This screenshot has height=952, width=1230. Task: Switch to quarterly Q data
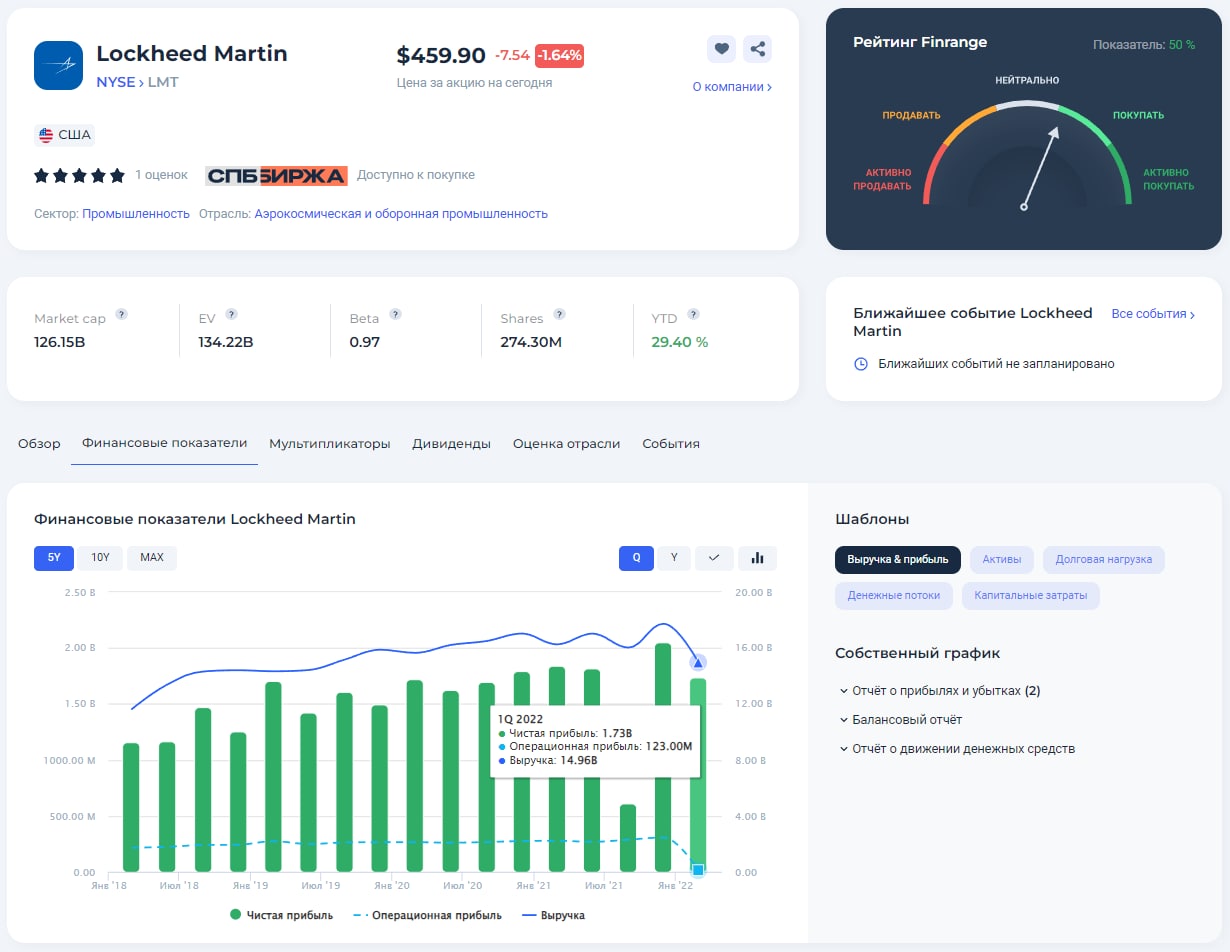[636, 557]
